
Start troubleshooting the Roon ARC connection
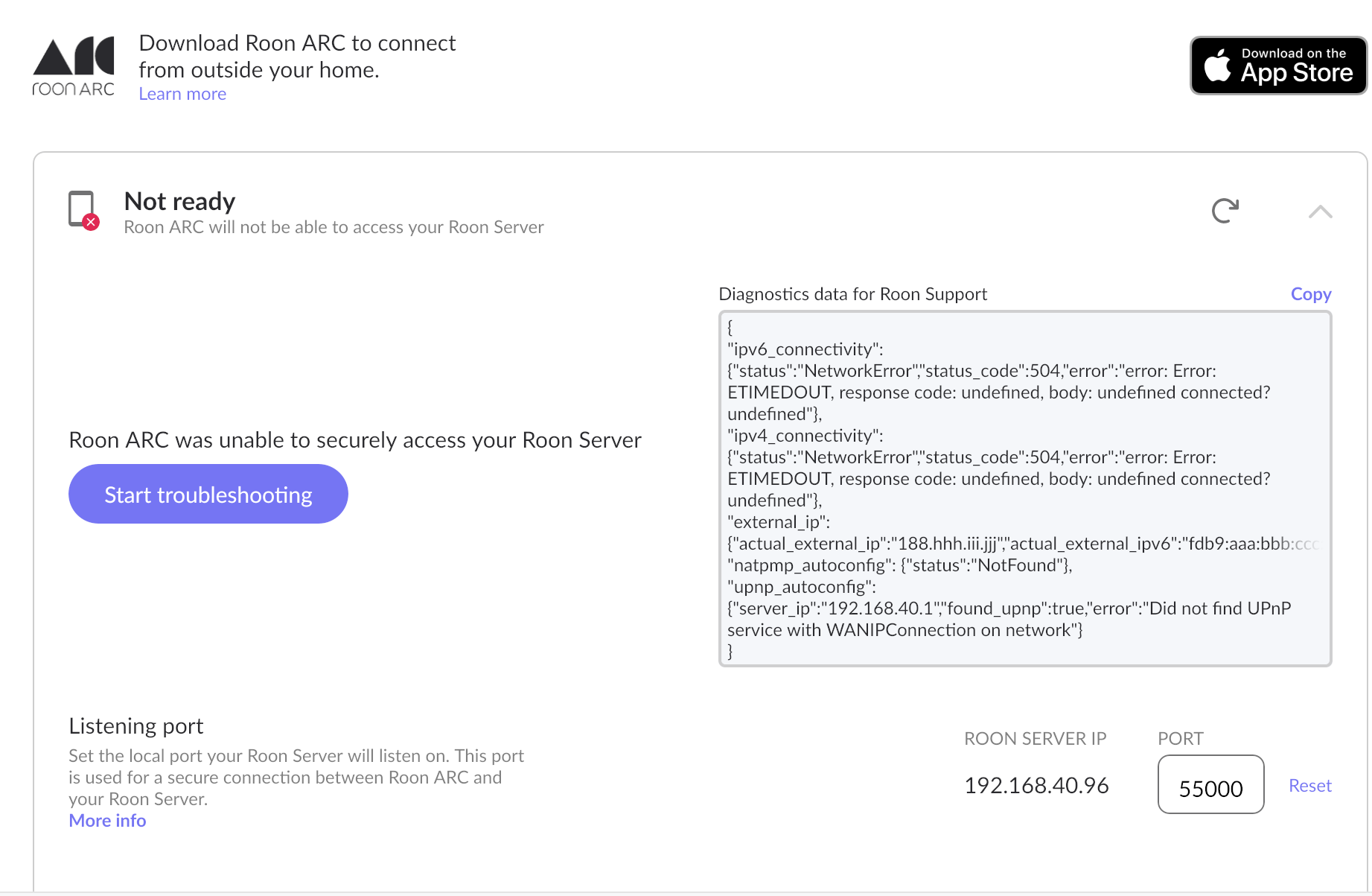(x=208, y=494)
